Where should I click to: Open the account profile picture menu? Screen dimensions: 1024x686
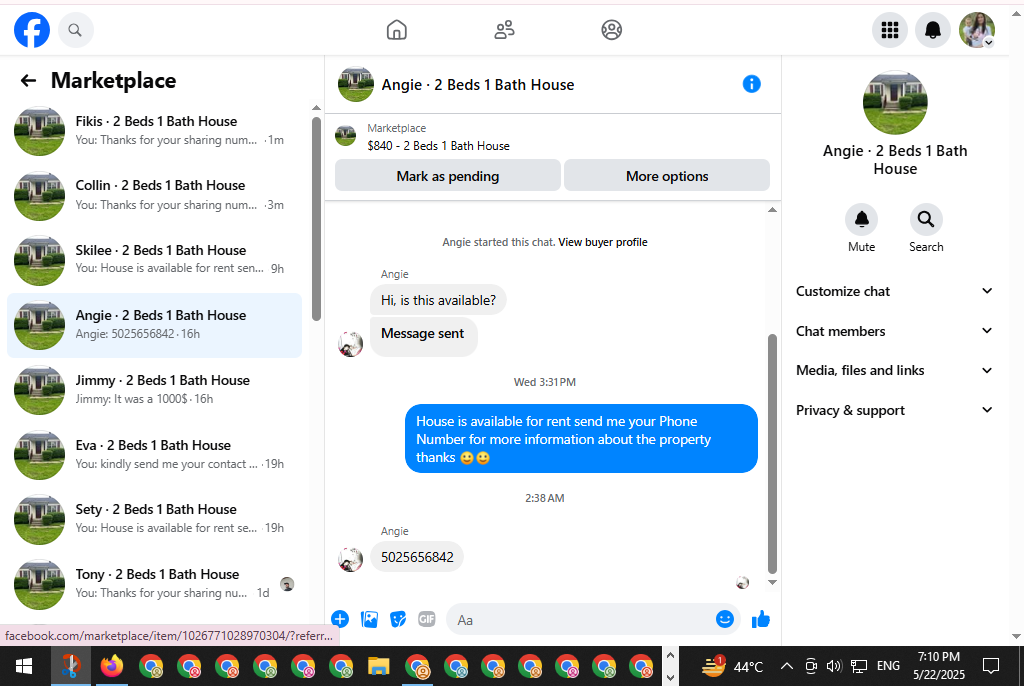click(976, 30)
